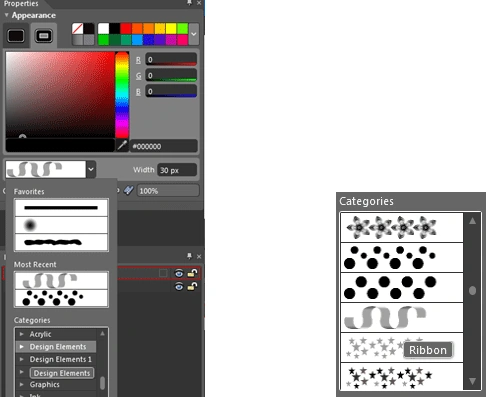Select the Graphics category label

click(x=45, y=384)
